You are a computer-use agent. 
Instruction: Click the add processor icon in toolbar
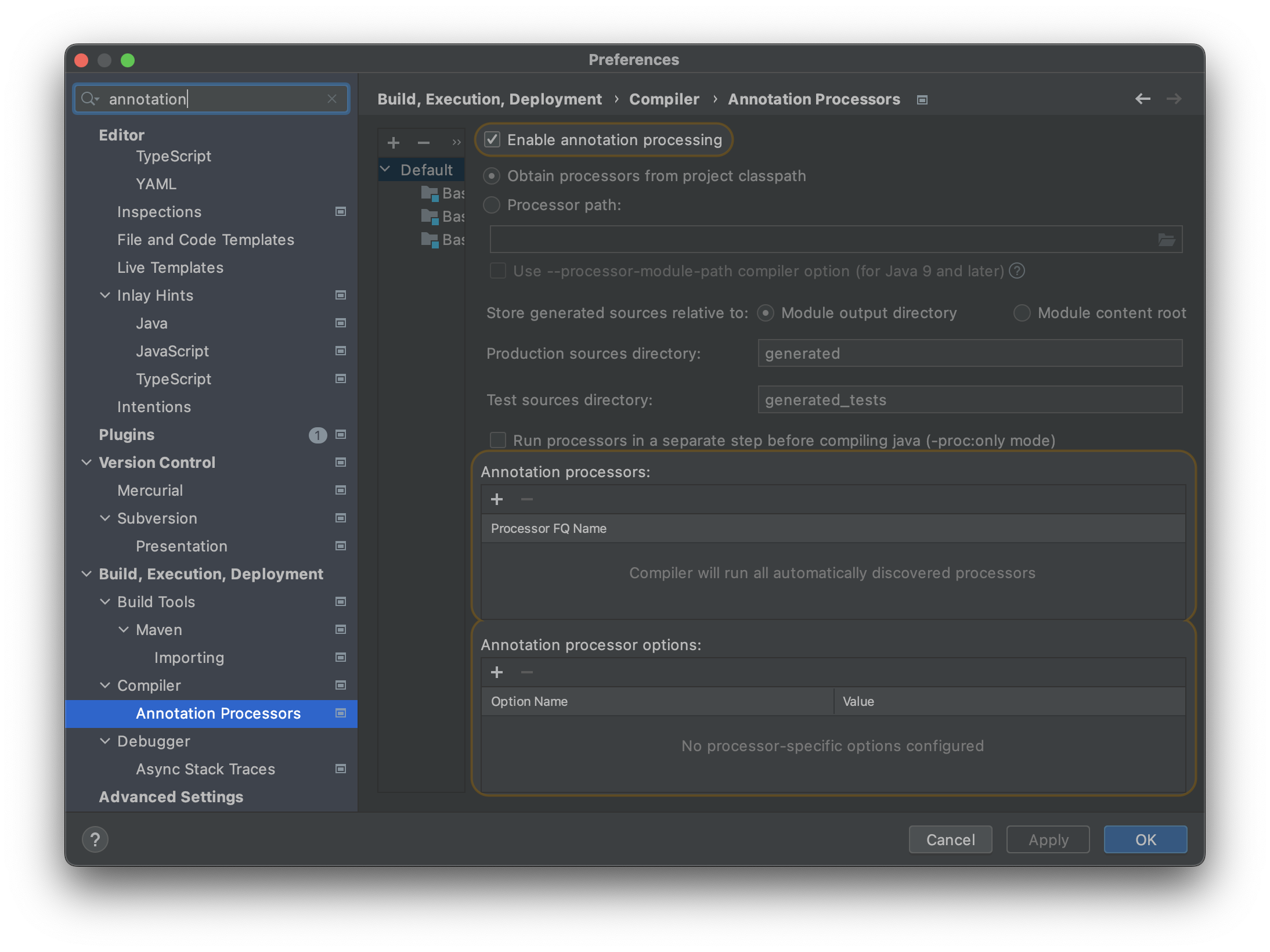pyautogui.click(x=497, y=499)
